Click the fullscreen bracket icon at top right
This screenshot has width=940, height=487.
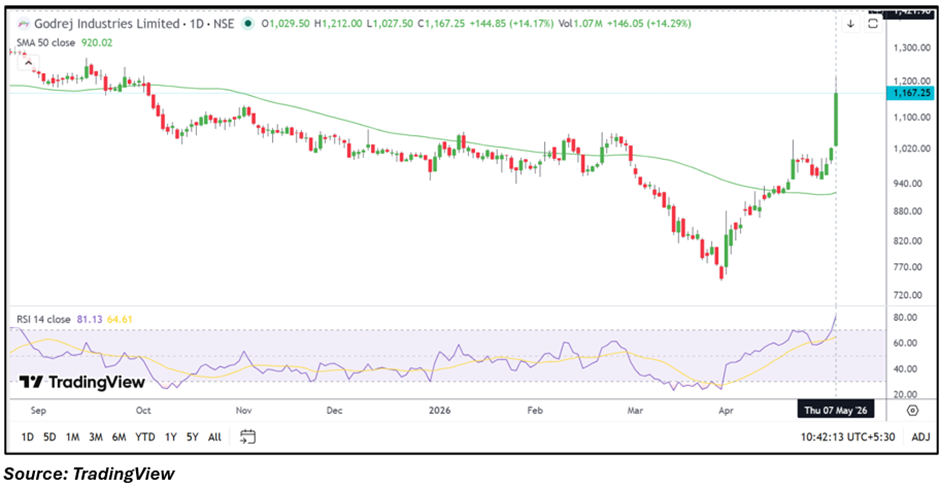[x=873, y=24]
